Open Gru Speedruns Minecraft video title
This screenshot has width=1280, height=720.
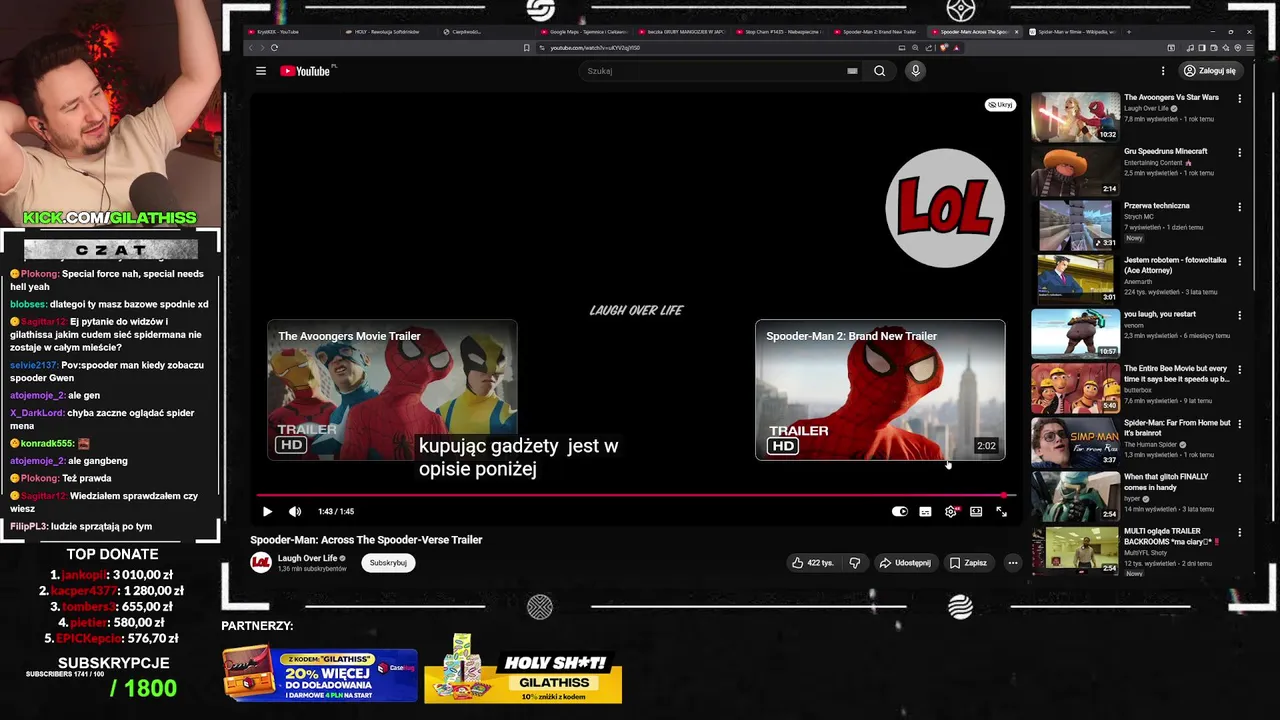point(1165,152)
